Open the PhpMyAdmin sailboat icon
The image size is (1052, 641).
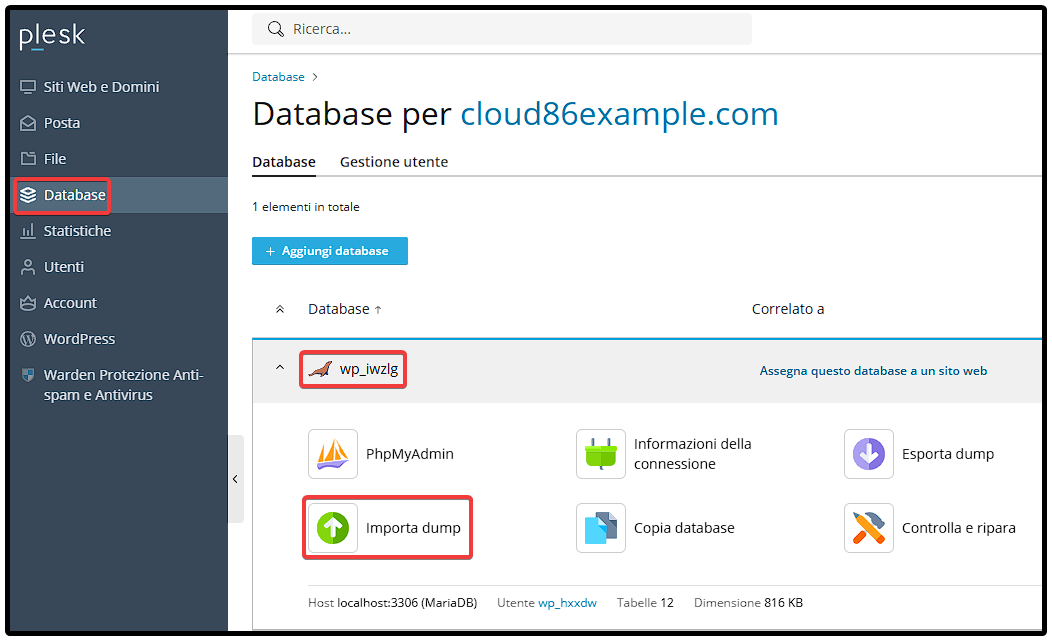[x=333, y=454]
